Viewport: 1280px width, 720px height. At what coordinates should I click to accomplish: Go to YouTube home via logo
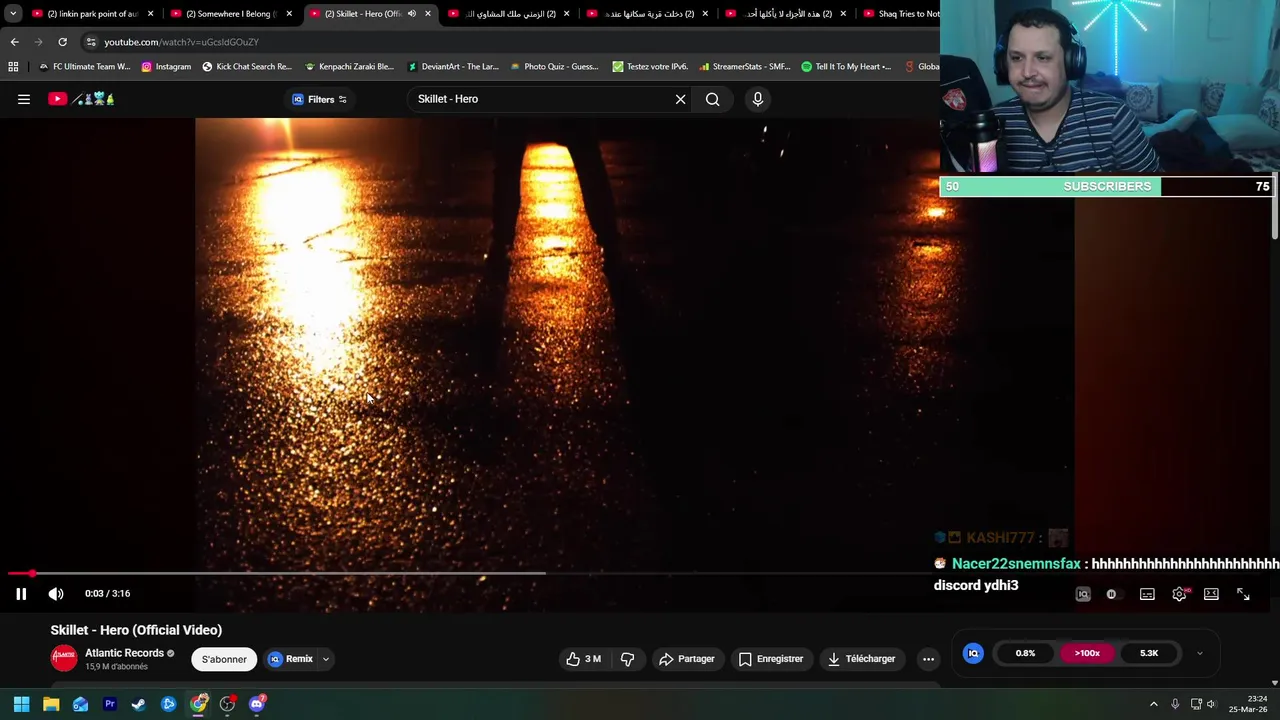tap(82, 99)
